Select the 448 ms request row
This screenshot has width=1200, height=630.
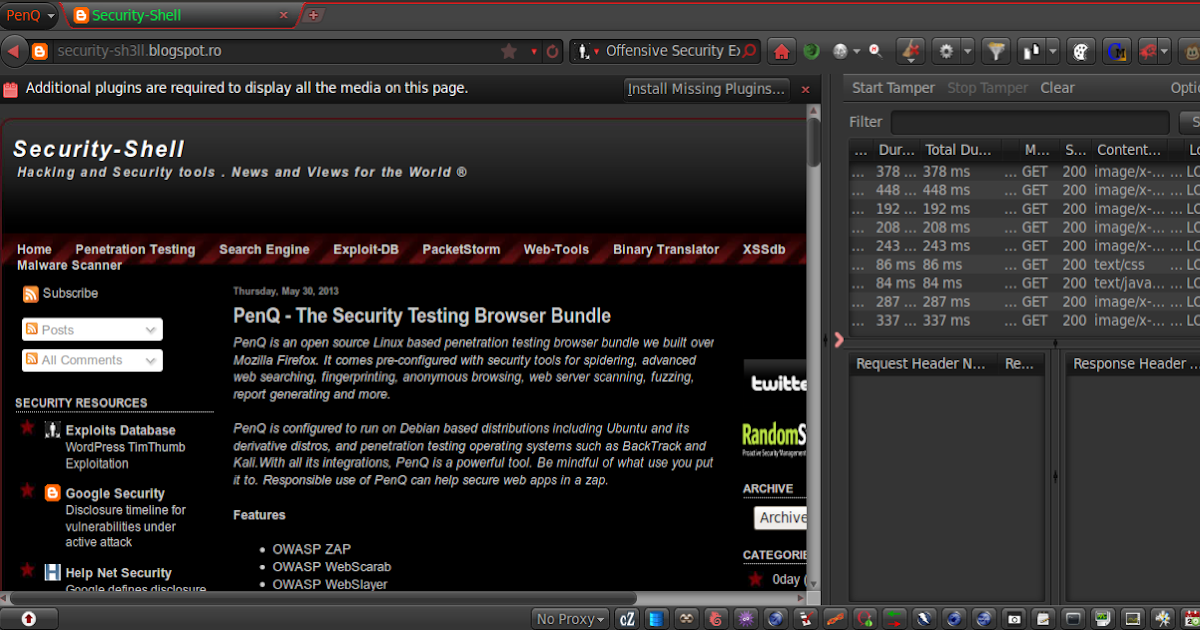tap(1024, 190)
